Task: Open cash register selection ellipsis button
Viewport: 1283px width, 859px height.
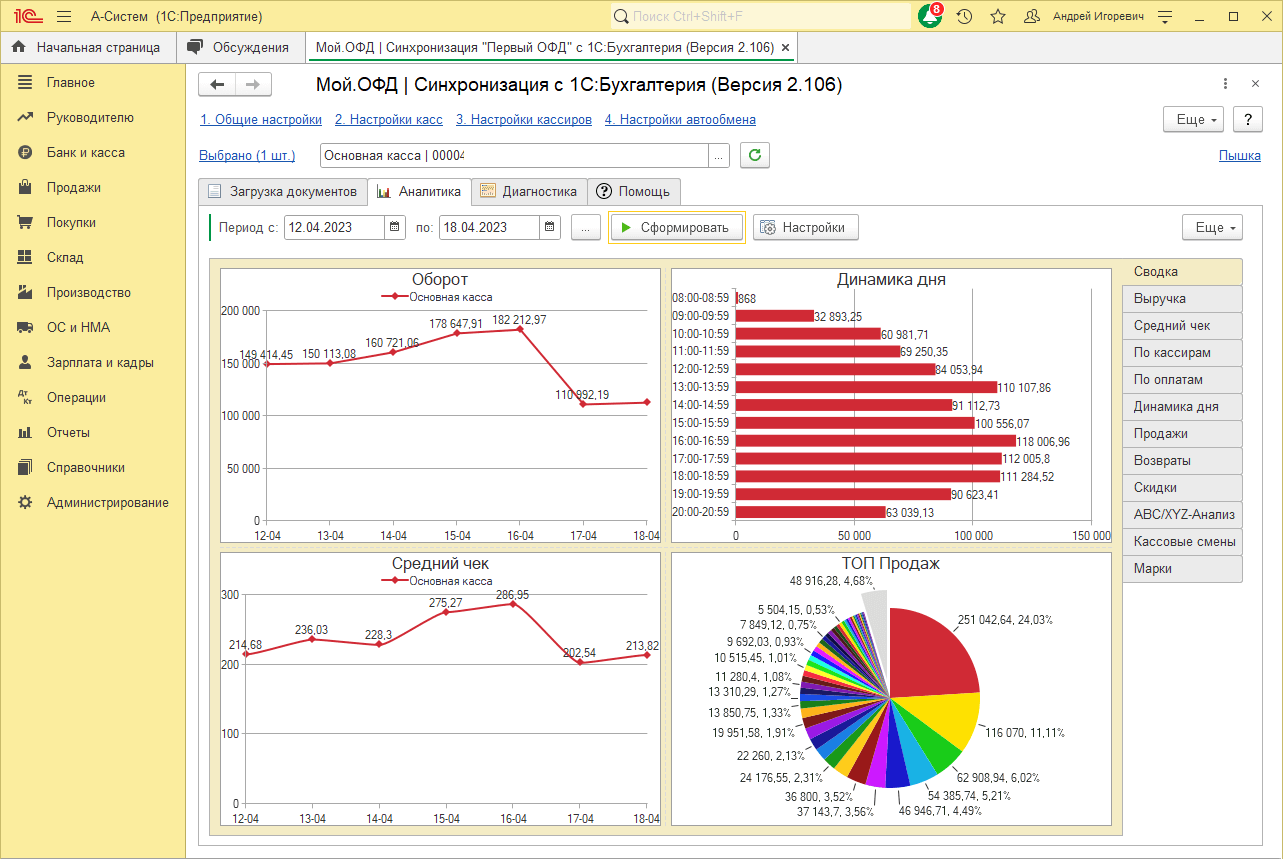Action: [x=720, y=155]
